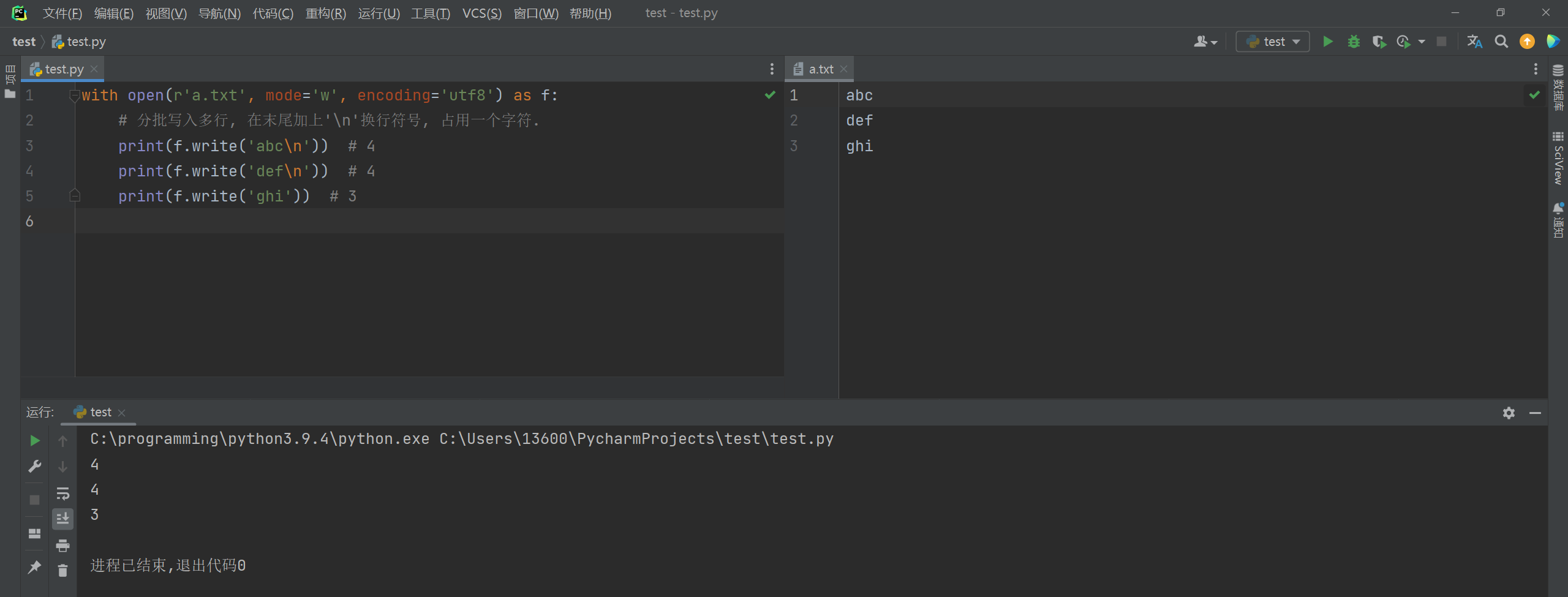Click the 'def' line in a.txt
Viewport: 1568px width, 597px height.
[x=859, y=121]
